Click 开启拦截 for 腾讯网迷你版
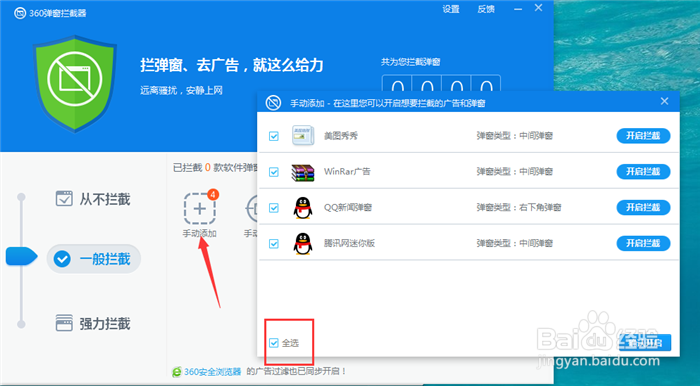This screenshot has width=700, height=386. [643, 243]
